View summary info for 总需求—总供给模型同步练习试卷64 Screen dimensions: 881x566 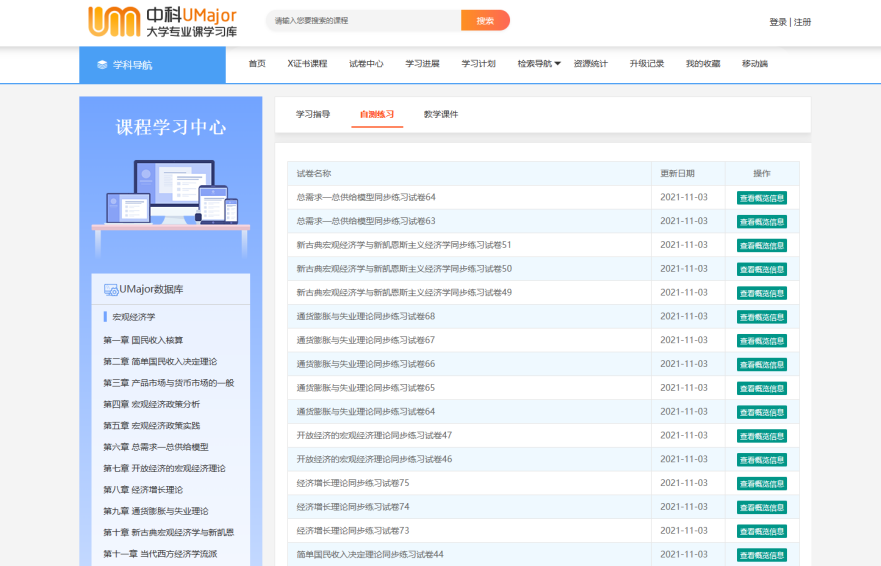click(x=762, y=197)
